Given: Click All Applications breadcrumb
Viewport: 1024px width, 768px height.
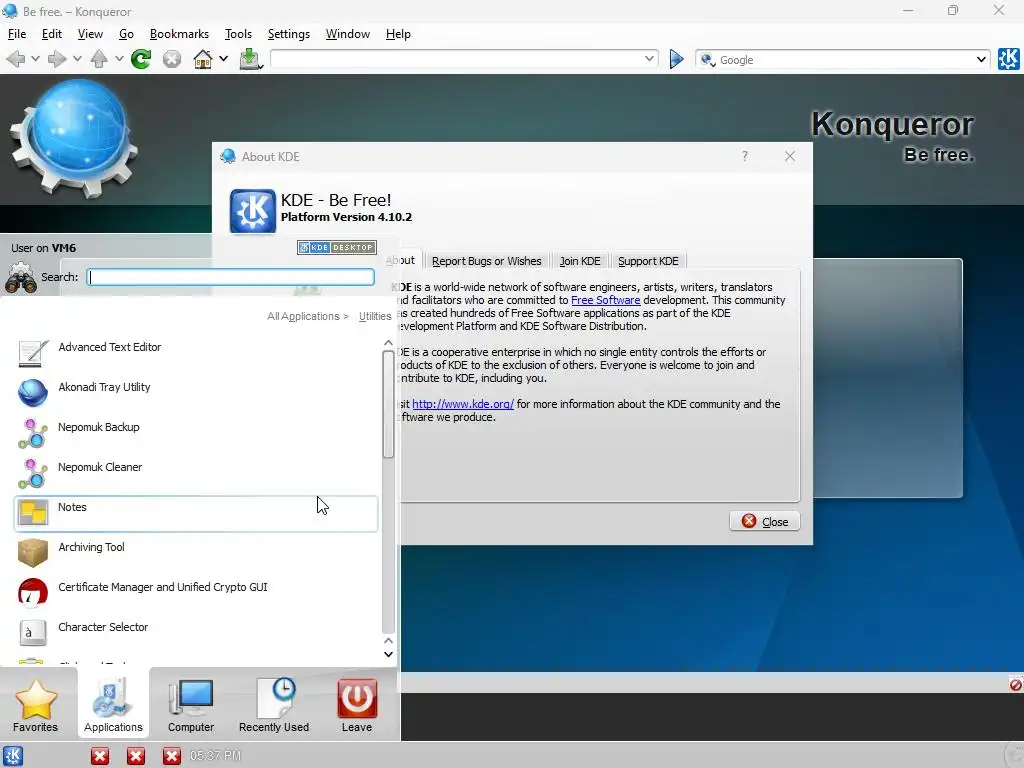Looking at the screenshot, I should pyautogui.click(x=303, y=316).
